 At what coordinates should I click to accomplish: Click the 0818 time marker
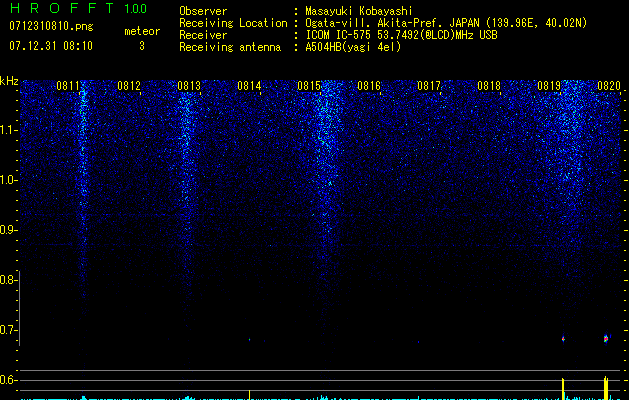489,86
